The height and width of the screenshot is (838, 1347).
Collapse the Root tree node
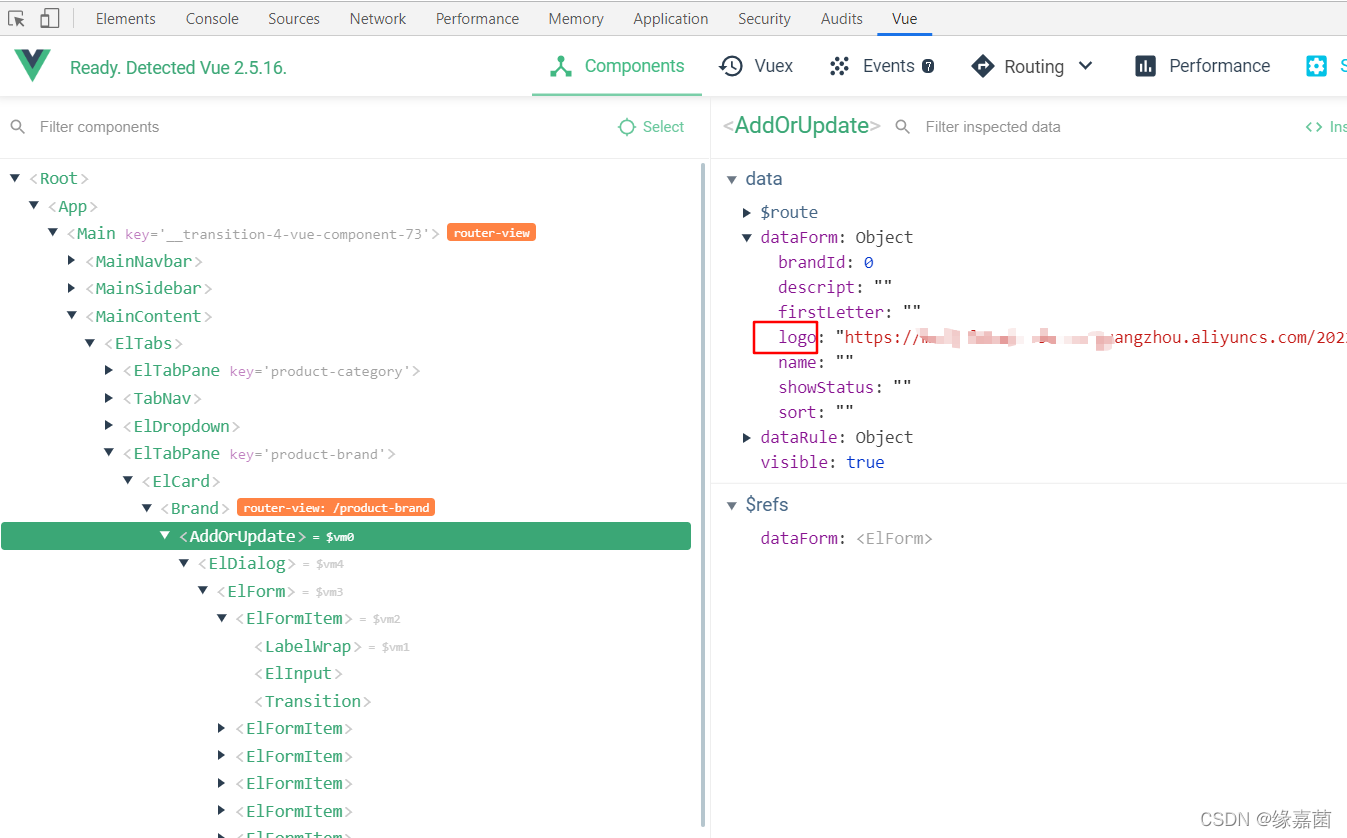coord(15,178)
